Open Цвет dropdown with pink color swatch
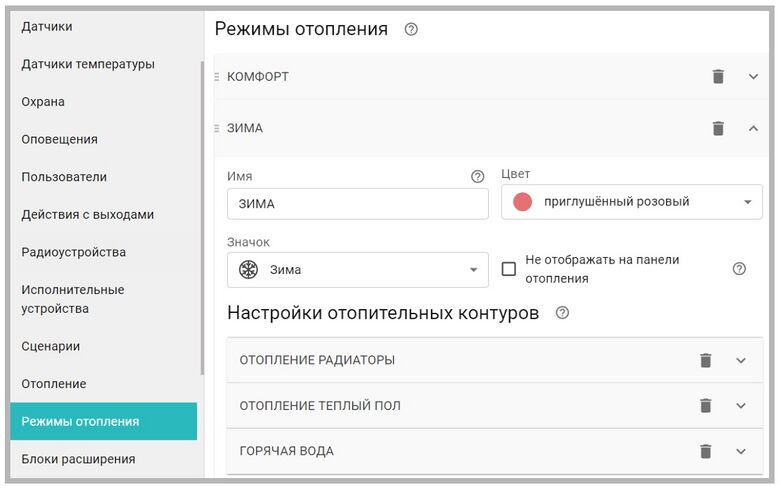Screen dimensions: 780x489 click(x=631, y=202)
